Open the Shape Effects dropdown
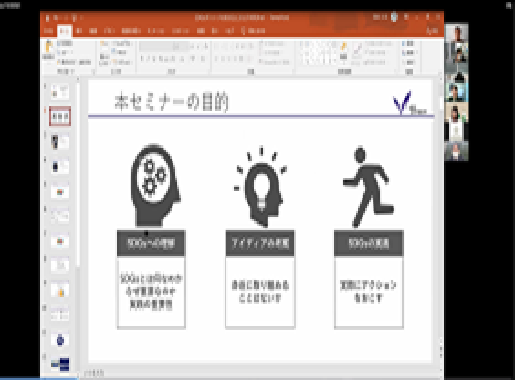515x380 pixels. tap(375, 62)
